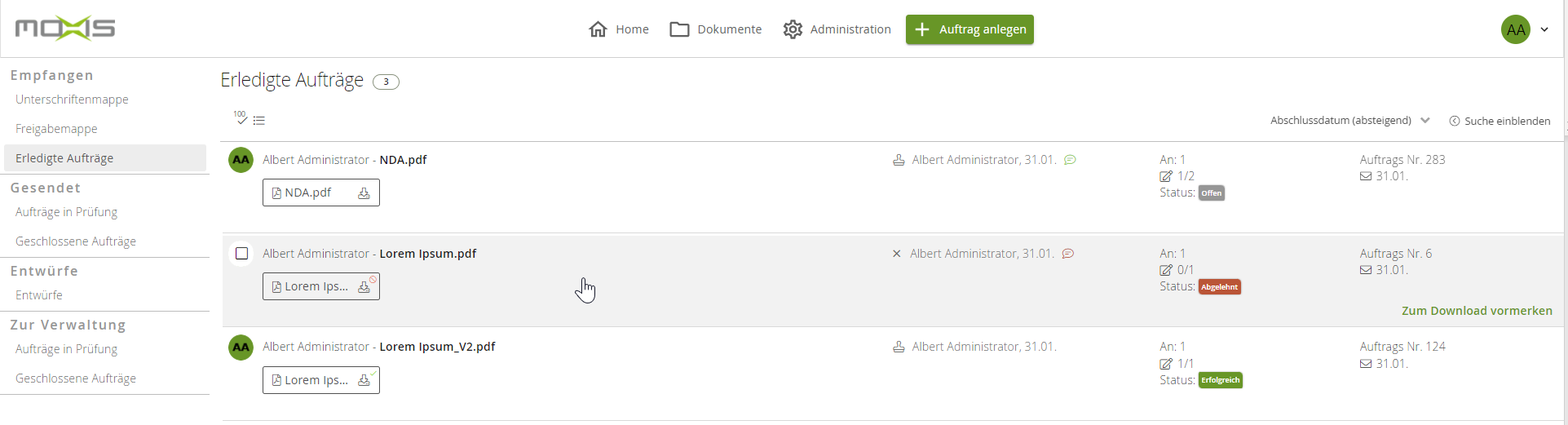This screenshot has height=425, width=1568.
Task: Show the search panel via Suche einblenden
Action: click(1500, 121)
